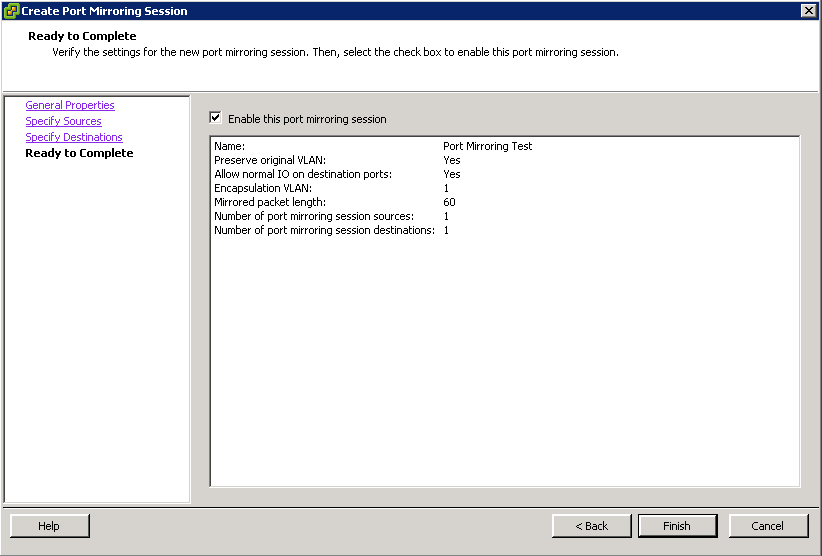Click the Help button
This screenshot has height=556, width=822.
point(50,526)
